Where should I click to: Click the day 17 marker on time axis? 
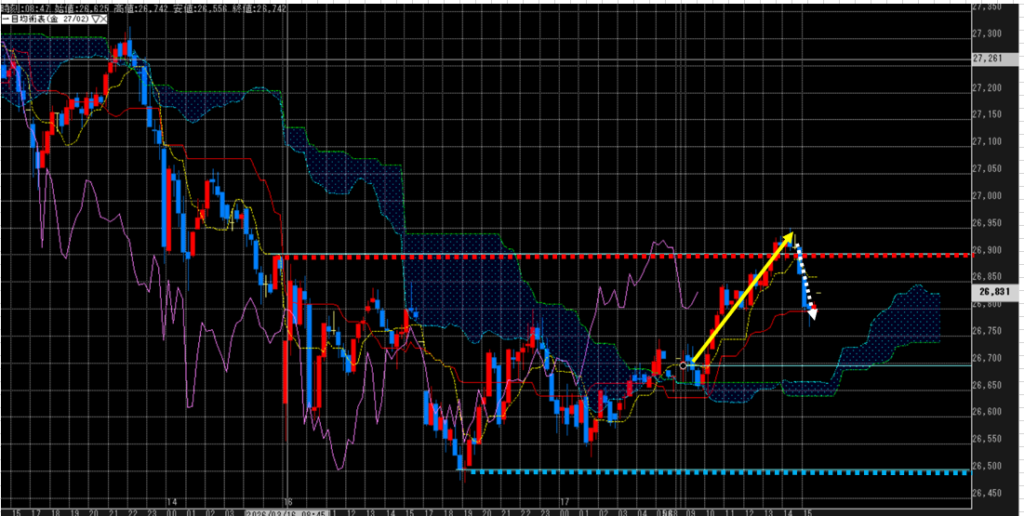pos(564,500)
